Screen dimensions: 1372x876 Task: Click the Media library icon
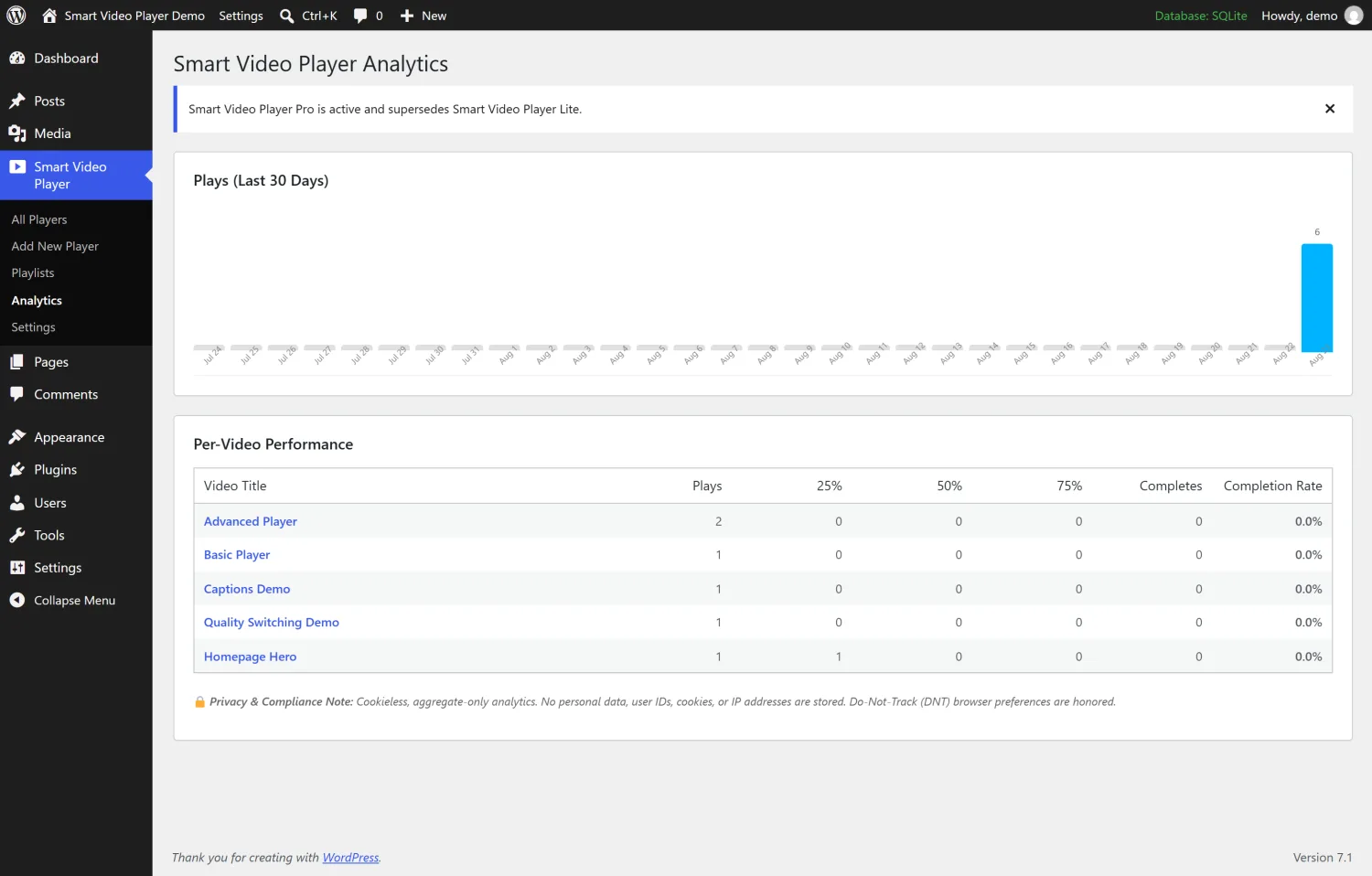[x=17, y=134]
